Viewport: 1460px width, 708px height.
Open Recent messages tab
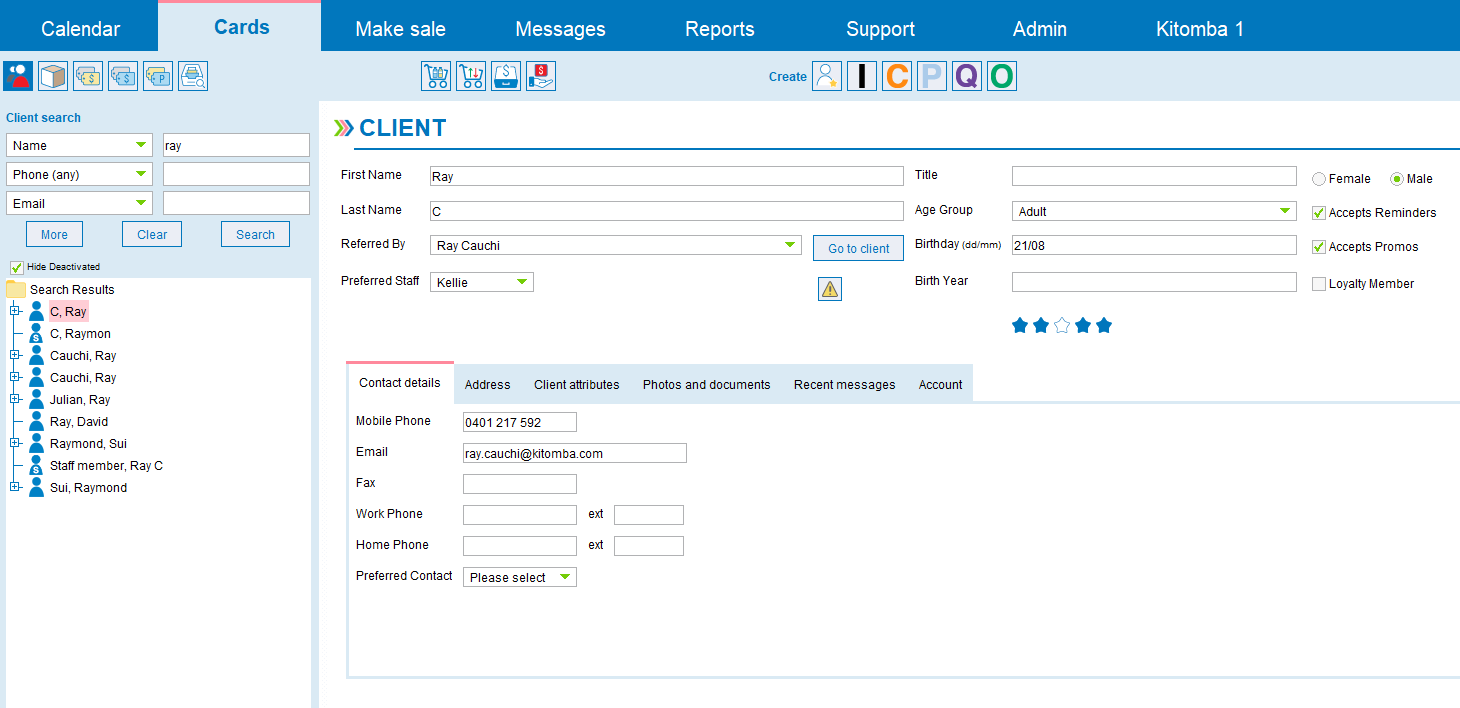click(x=845, y=384)
